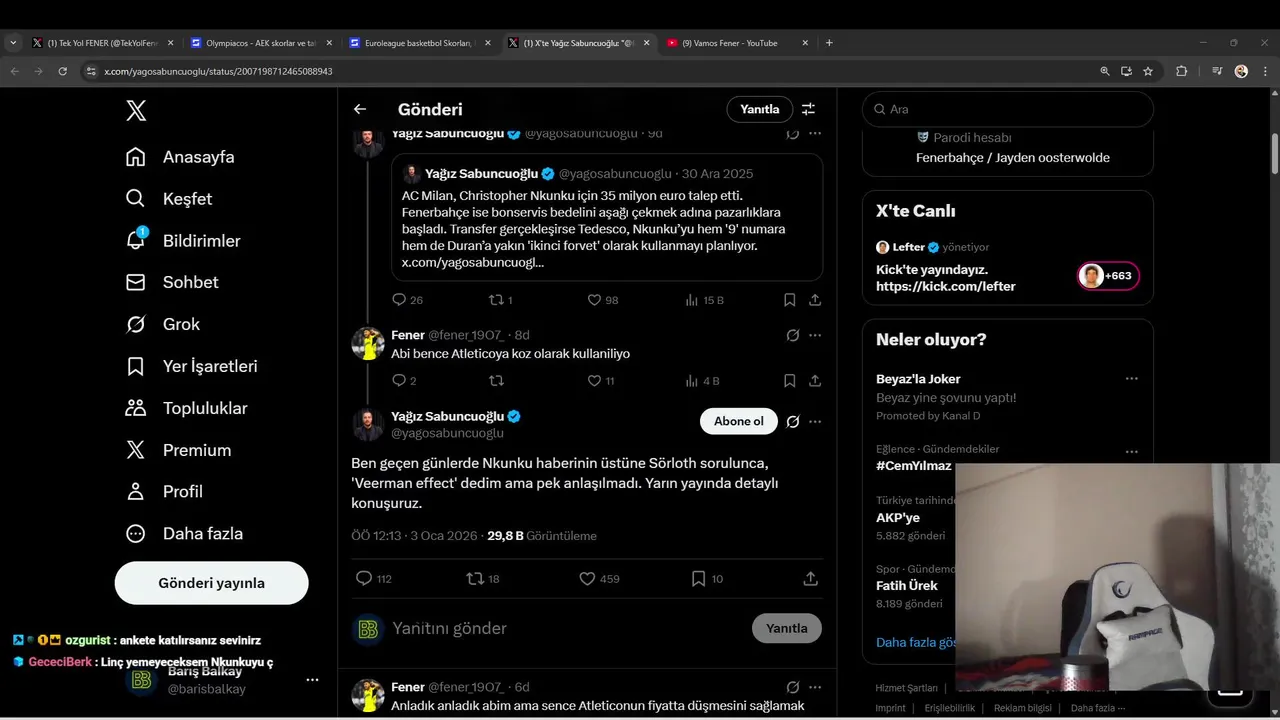This screenshot has width=1280, height=720.
Task: Open the +663 live listeners badge
Action: pos(1108,276)
